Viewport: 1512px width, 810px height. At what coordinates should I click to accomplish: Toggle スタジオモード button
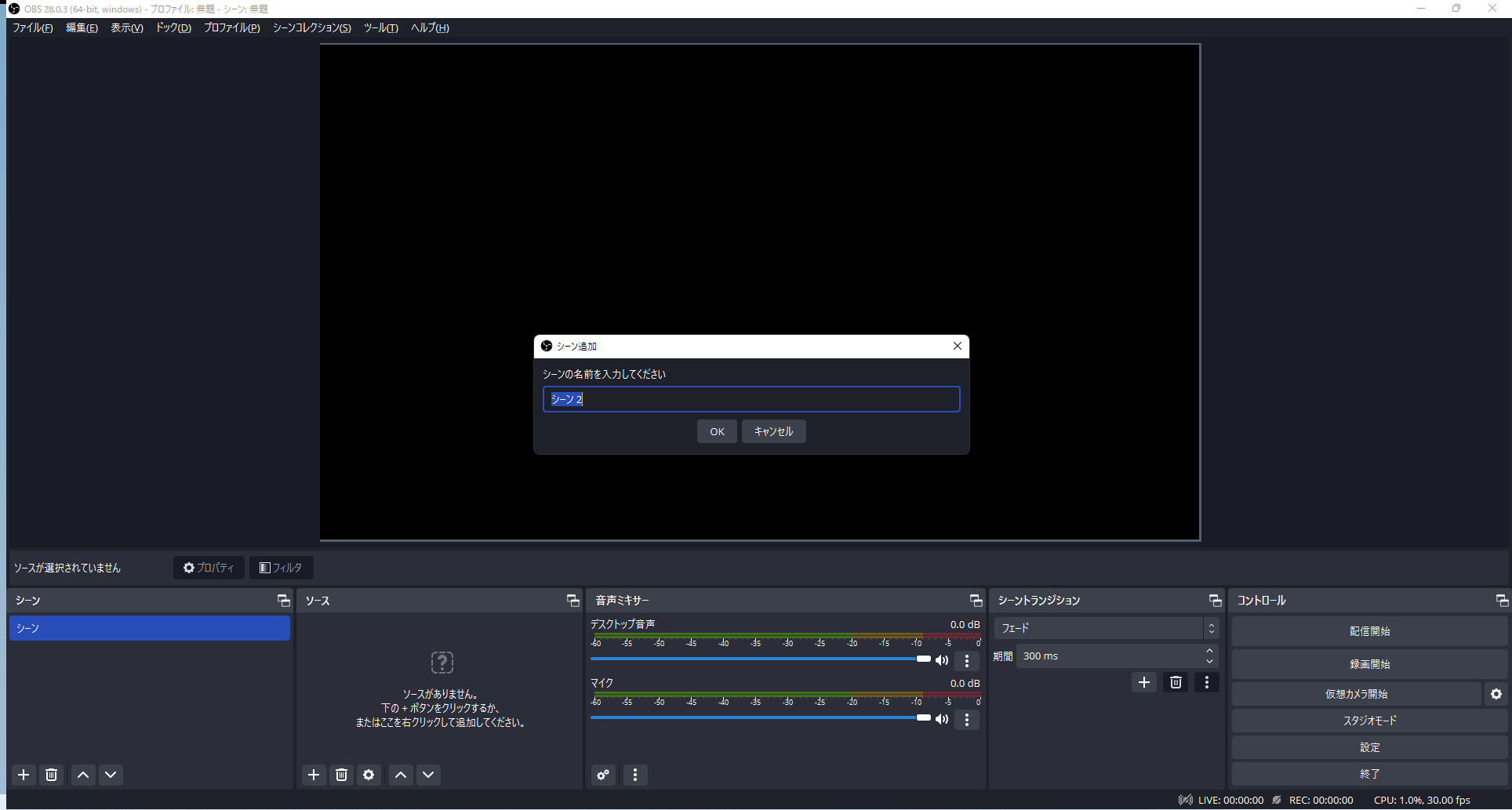[x=1369, y=721]
